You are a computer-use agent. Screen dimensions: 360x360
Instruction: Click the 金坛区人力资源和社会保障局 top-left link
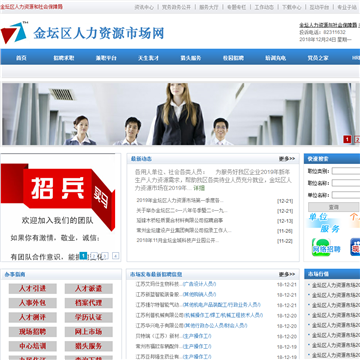31,7
